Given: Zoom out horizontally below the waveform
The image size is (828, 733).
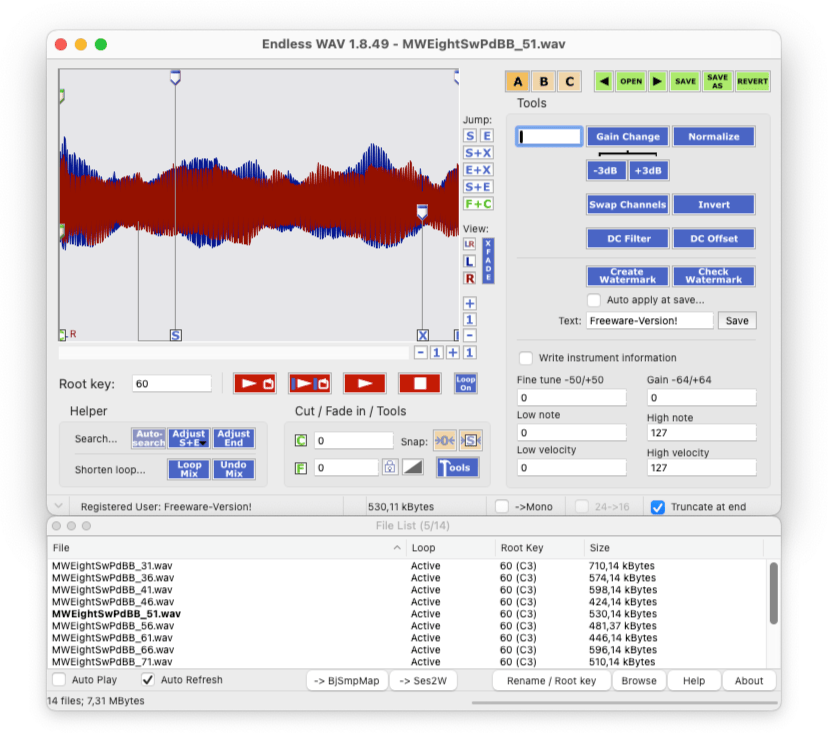Looking at the screenshot, I should tap(420, 352).
